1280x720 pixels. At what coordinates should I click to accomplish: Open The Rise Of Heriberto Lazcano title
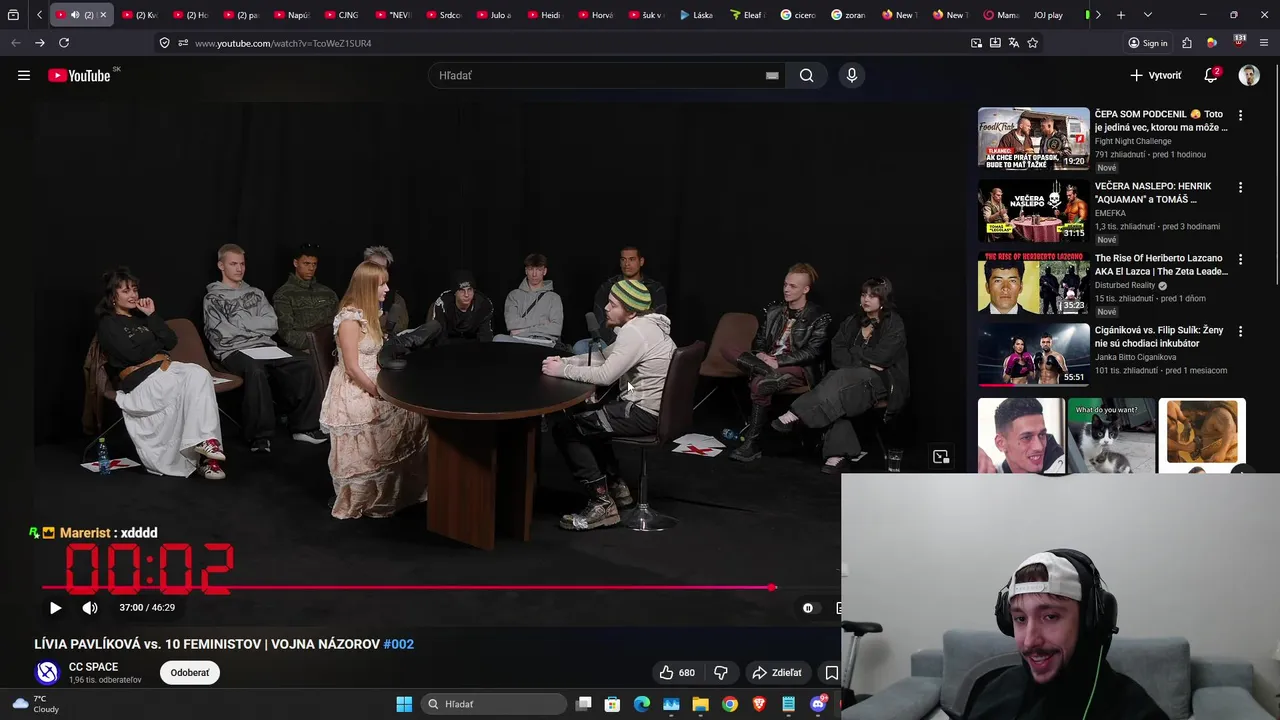coord(1161,264)
